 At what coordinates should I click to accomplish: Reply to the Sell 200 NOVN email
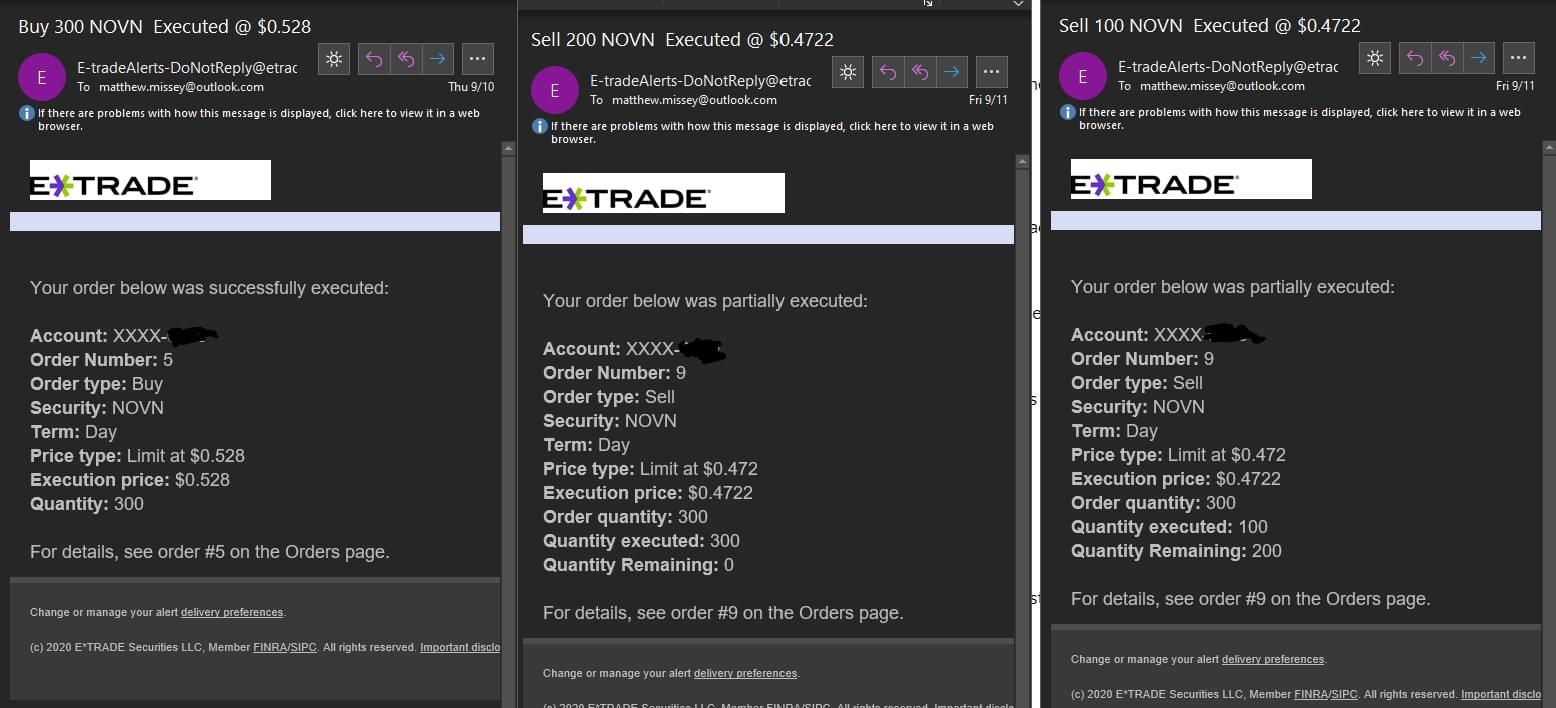(x=888, y=72)
